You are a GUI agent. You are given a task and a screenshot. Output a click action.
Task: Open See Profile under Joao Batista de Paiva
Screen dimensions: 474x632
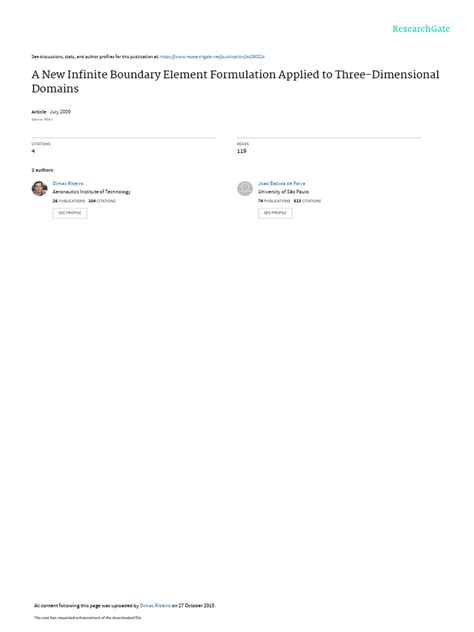[275, 213]
